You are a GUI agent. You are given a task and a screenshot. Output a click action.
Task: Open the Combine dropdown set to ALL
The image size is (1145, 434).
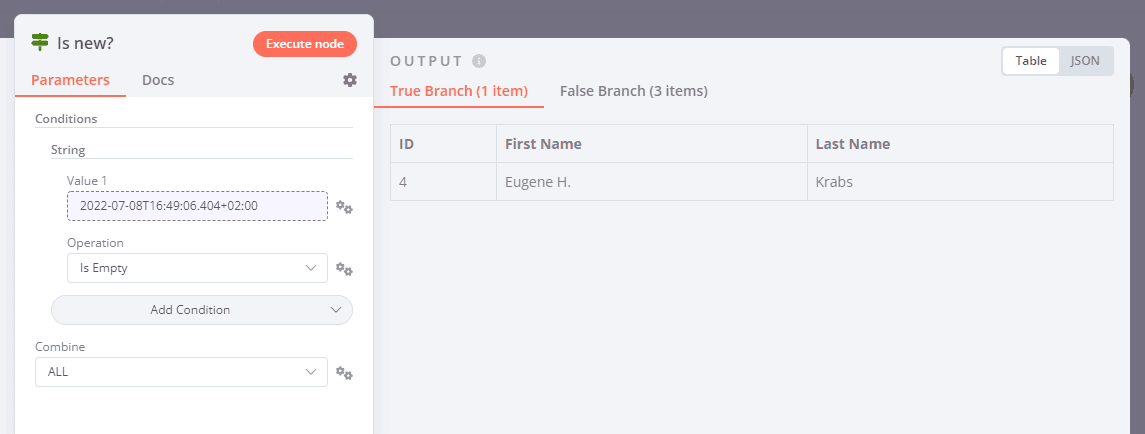(x=181, y=372)
